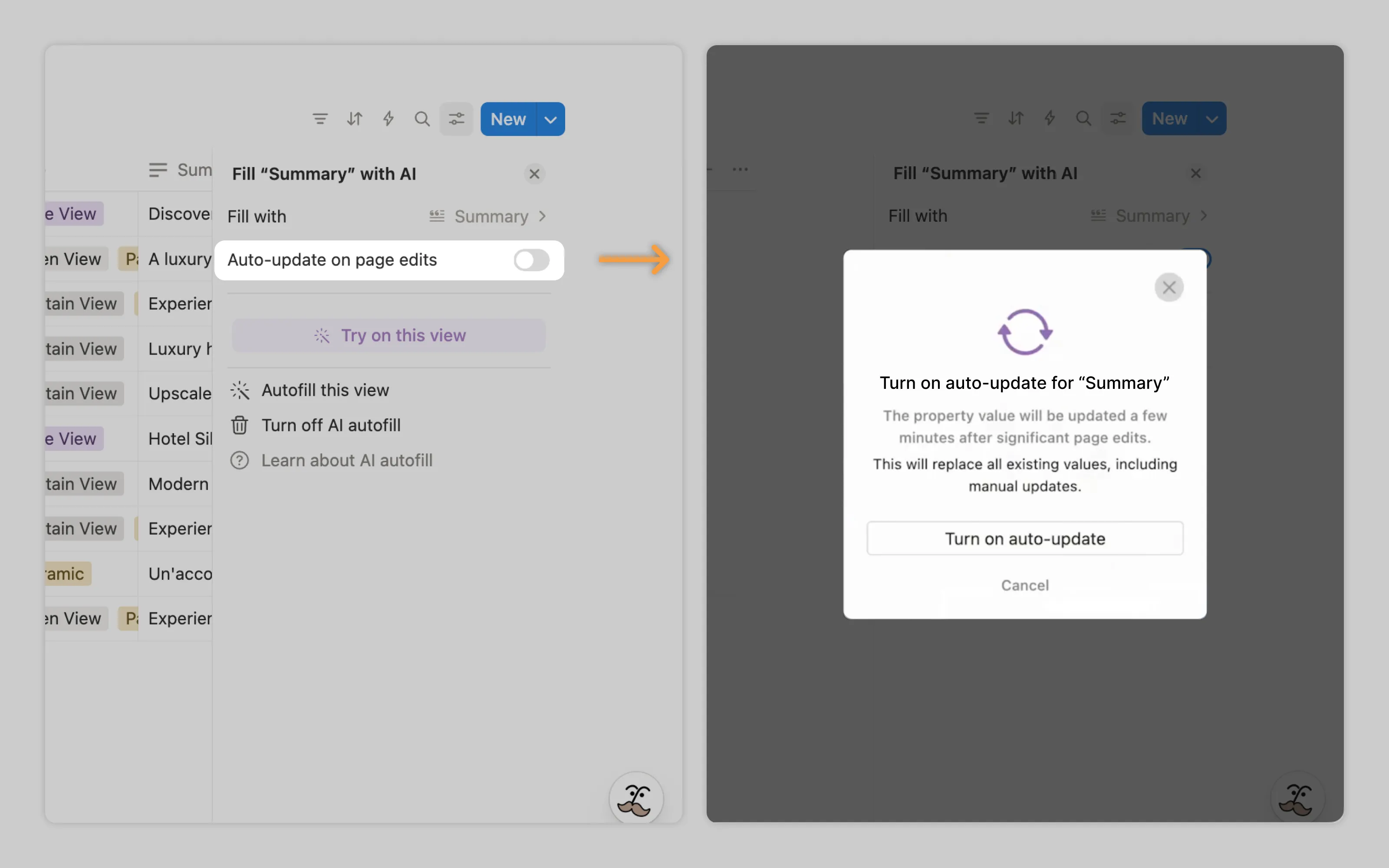This screenshot has height=868, width=1389.
Task: Select Turn off AI autofill option
Action: pos(331,425)
